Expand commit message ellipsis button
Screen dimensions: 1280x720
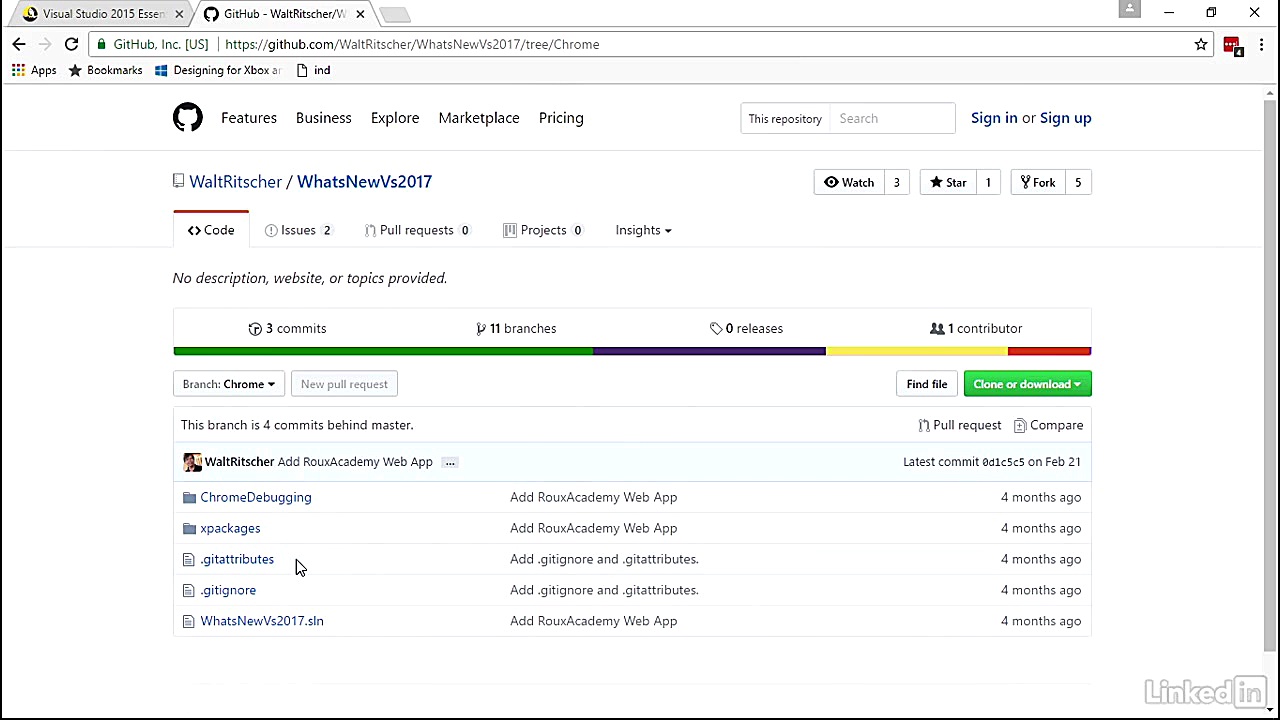[450, 462]
